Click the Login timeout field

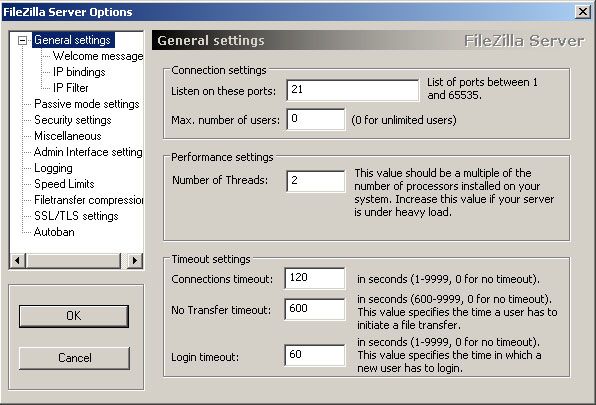point(315,355)
